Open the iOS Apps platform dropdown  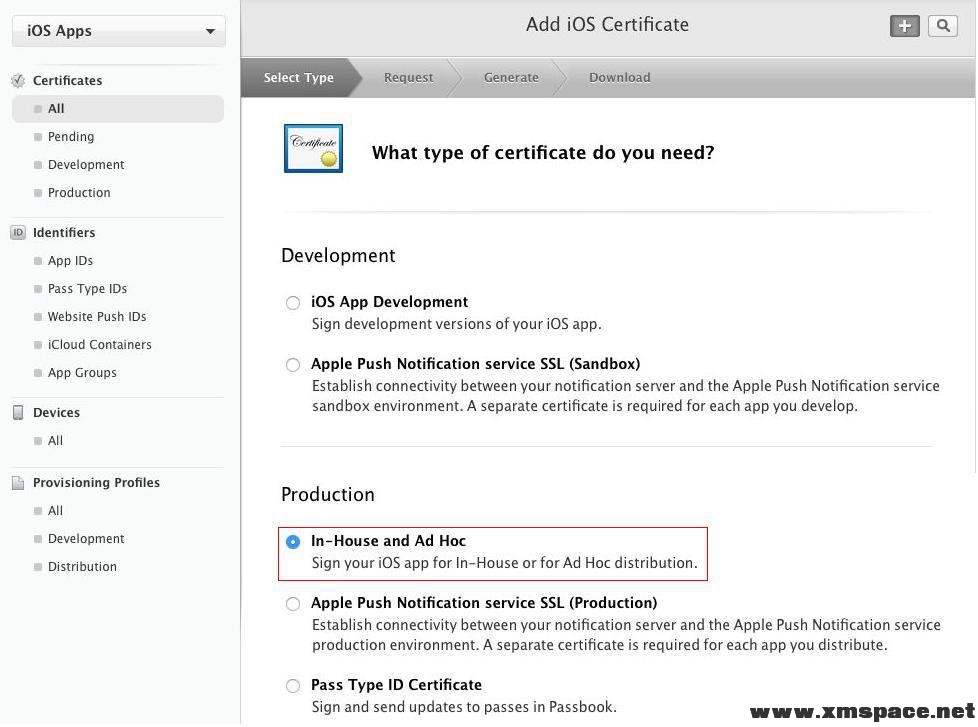point(119,31)
